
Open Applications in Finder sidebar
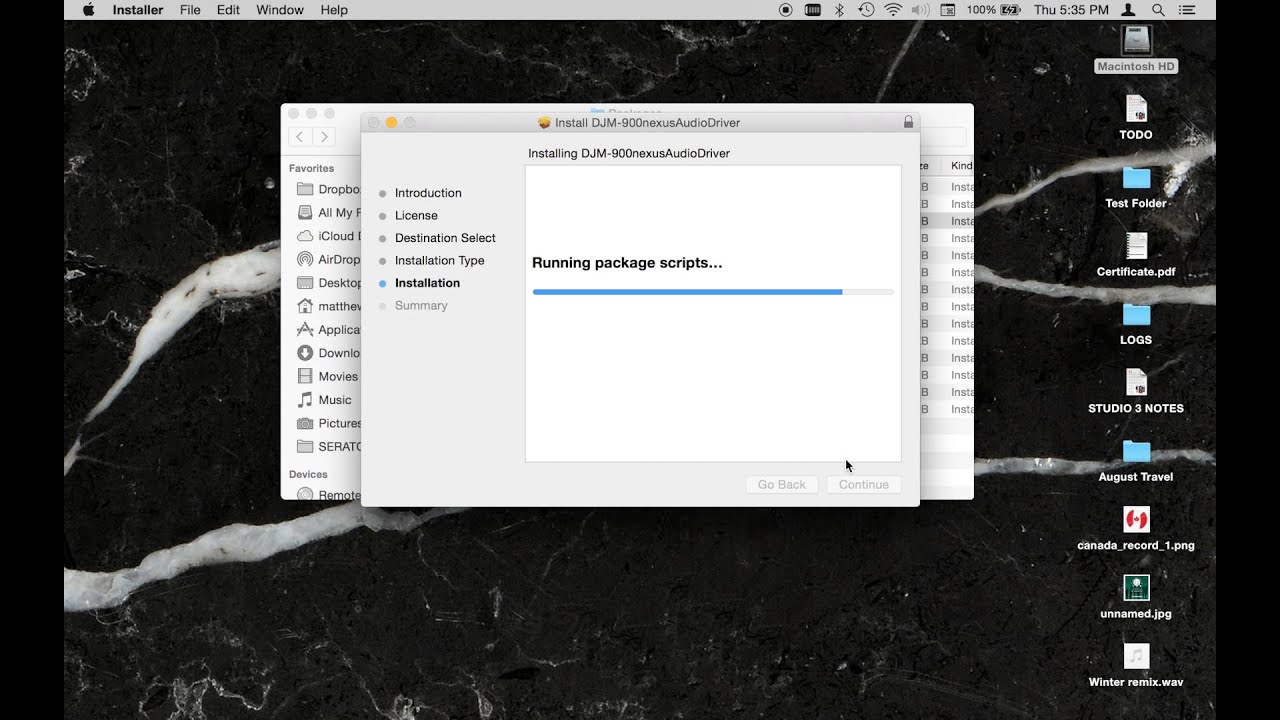(x=328, y=329)
